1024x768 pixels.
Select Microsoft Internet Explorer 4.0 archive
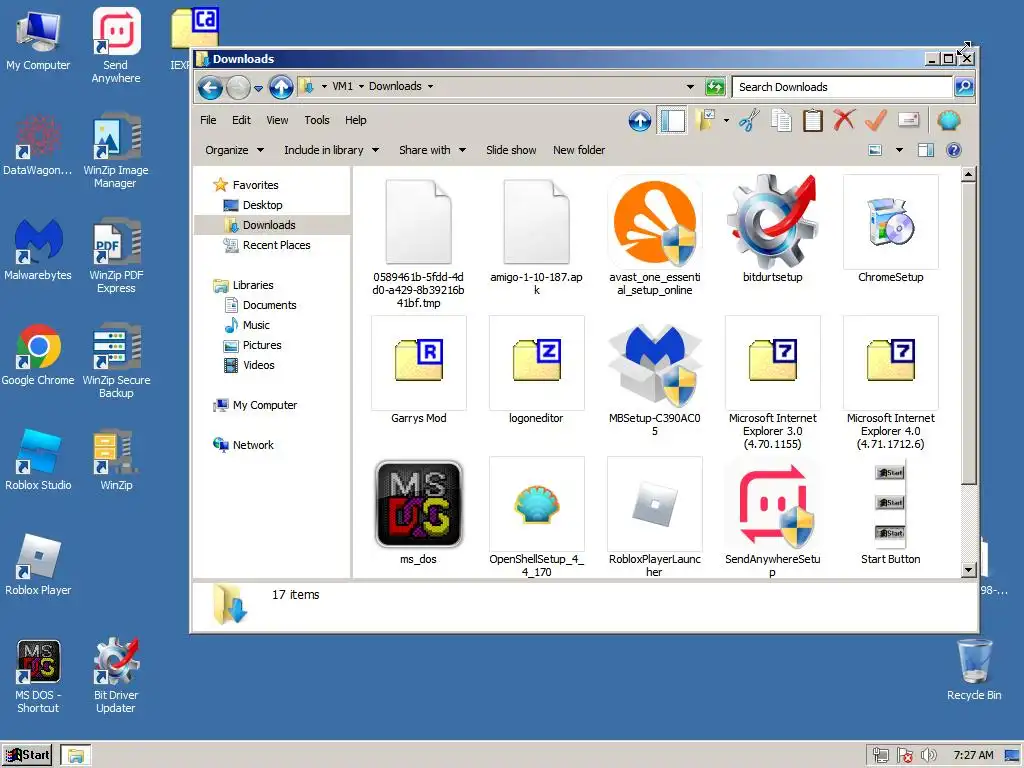click(891, 383)
